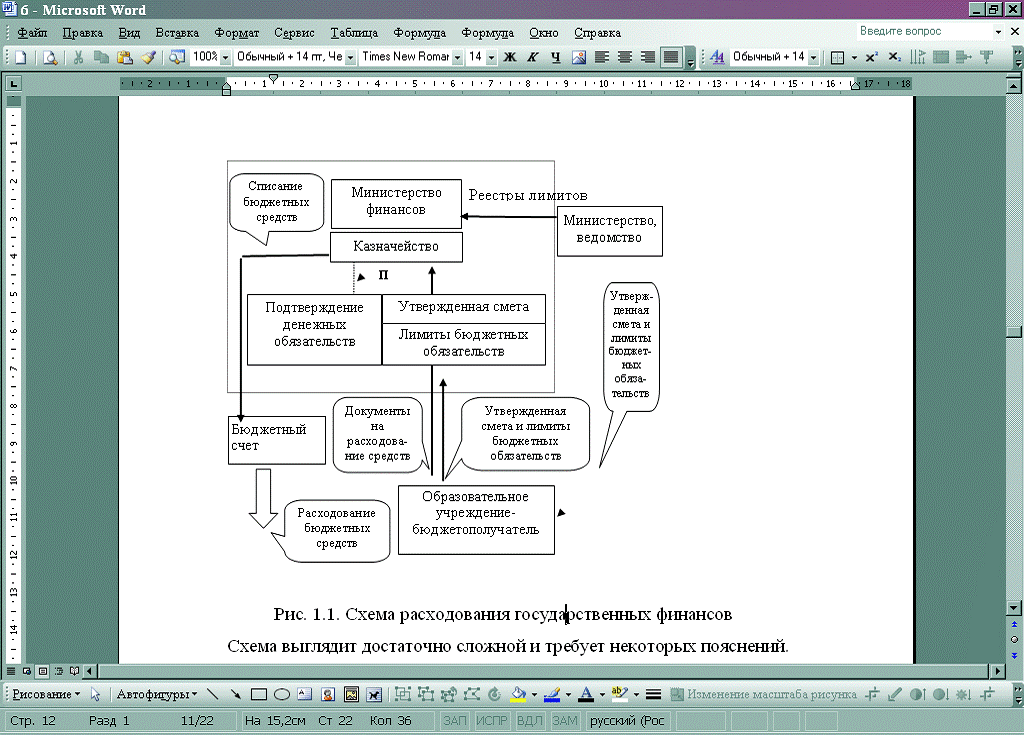Click the Print Preview magnifier icon
This screenshot has height=735, width=1024.
click(50, 57)
